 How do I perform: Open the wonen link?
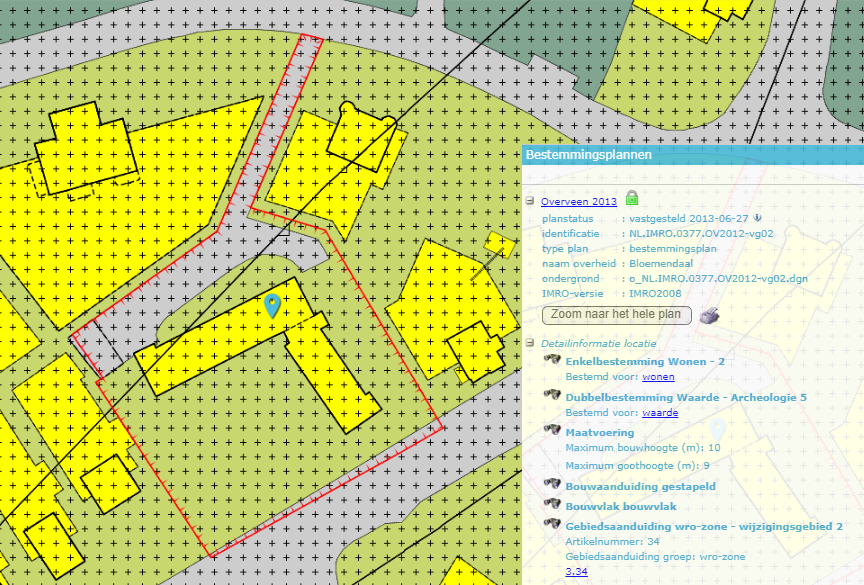(x=658, y=377)
